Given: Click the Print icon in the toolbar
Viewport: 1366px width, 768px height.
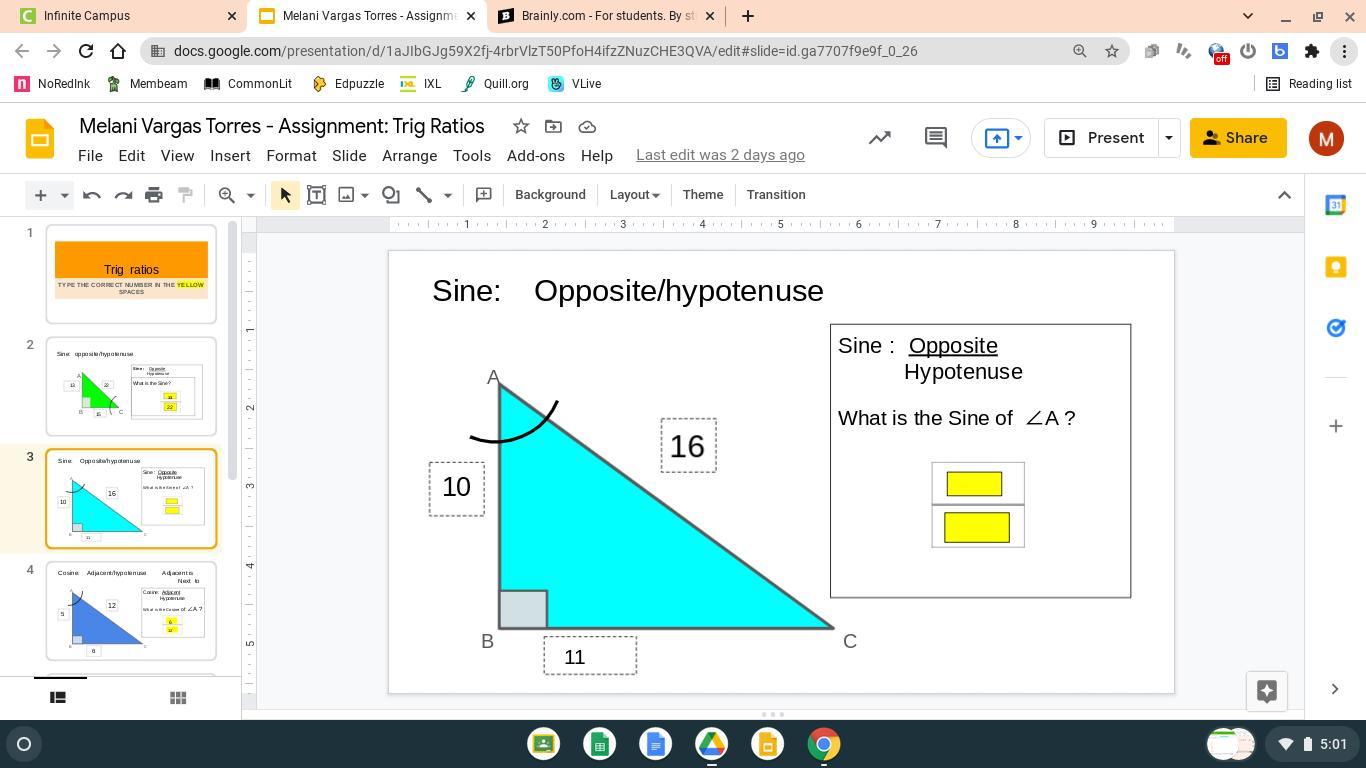Looking at the screenshot, I should click(x=154, y=195).
